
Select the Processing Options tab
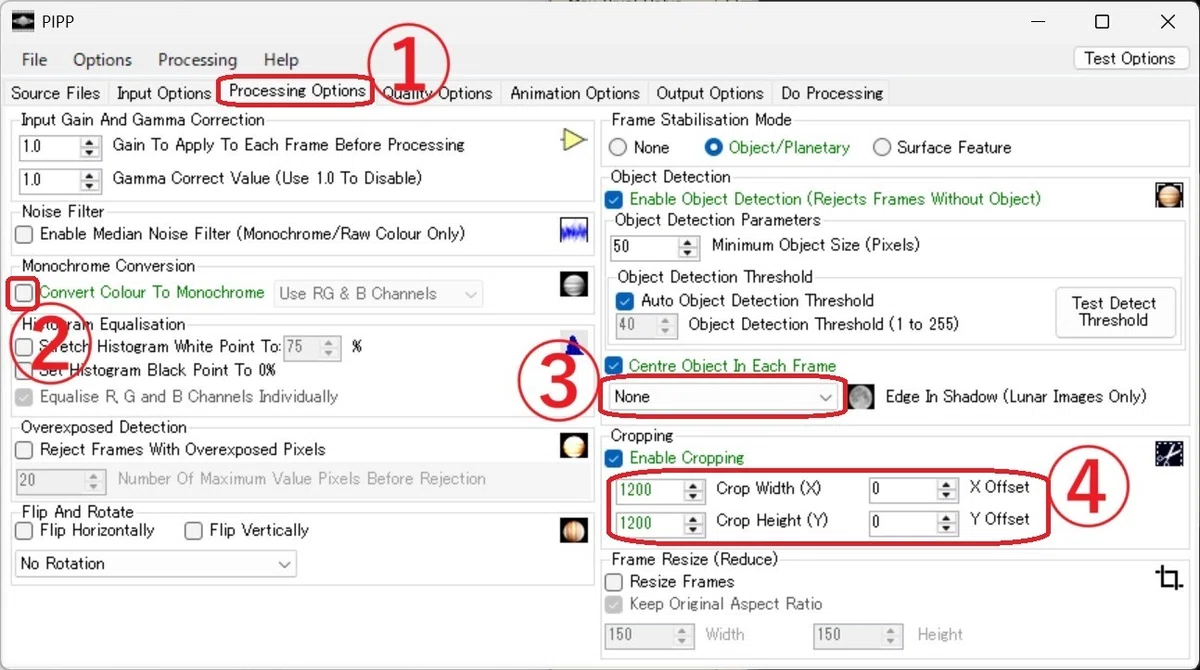pyautogui.click(x=297, y=91)
